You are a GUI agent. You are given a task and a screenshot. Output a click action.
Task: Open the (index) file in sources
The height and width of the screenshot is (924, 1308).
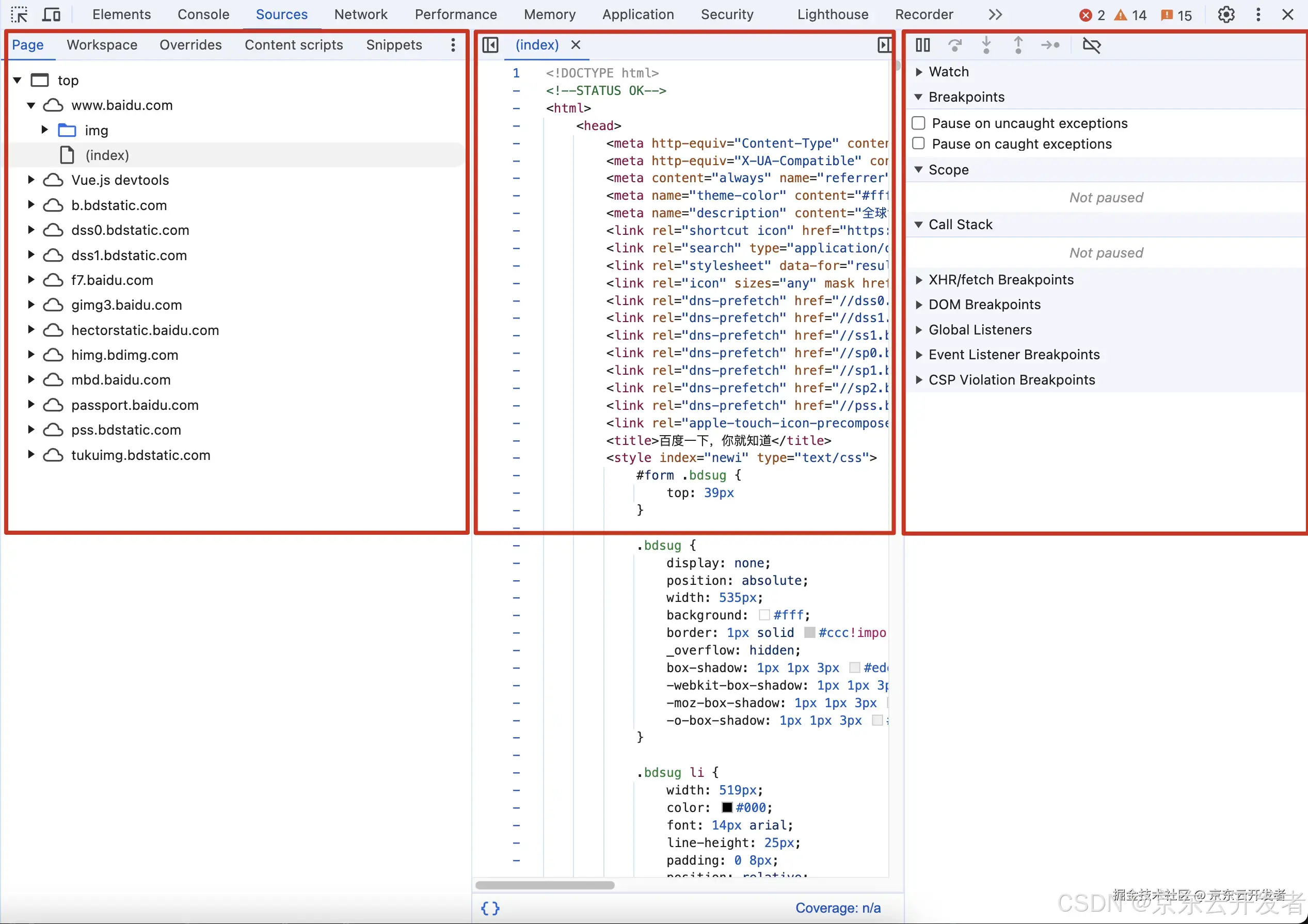(107, 154)
